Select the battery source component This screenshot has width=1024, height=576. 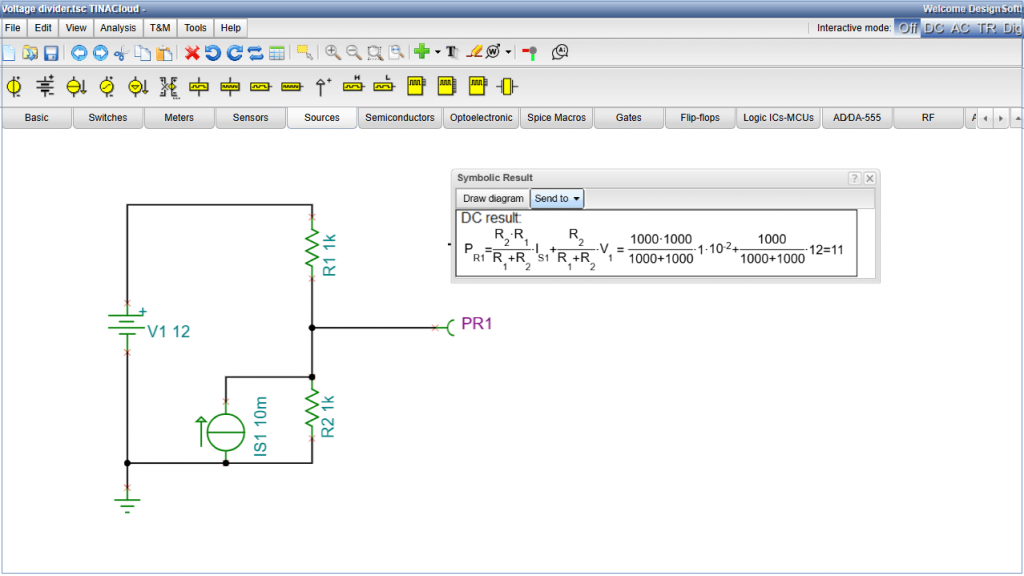(x=45, y=87)
